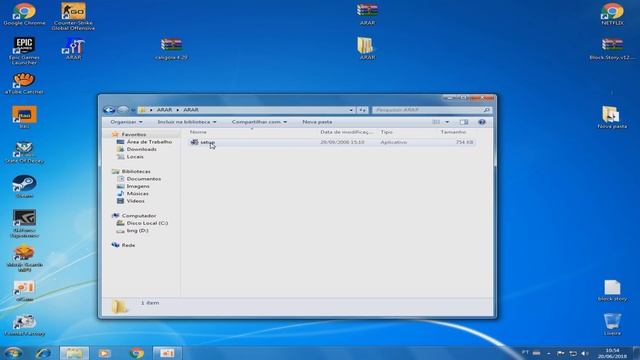
Task: Open the Vídeos library
Action: point(135,201)
